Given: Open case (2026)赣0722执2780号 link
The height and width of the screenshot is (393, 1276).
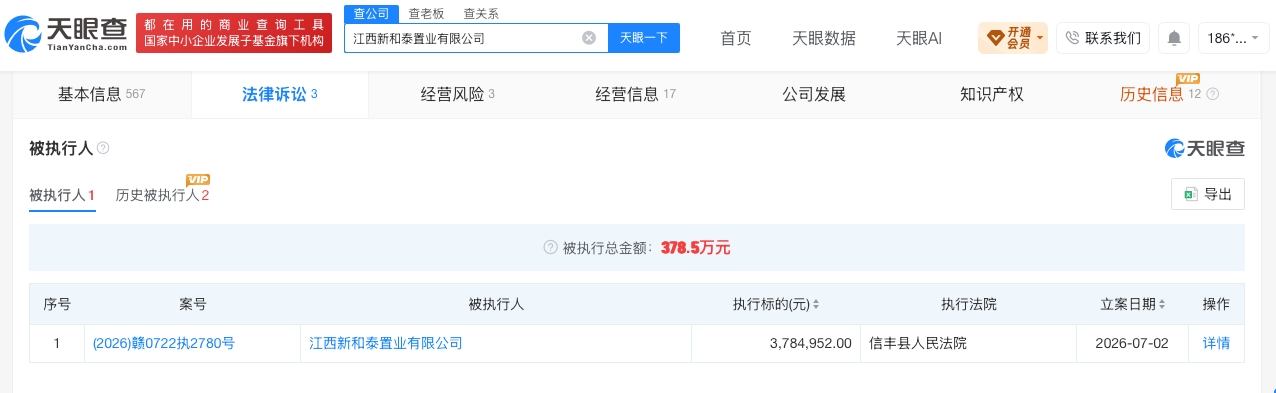Looking at the screenshot, I should tap(164, 343).
